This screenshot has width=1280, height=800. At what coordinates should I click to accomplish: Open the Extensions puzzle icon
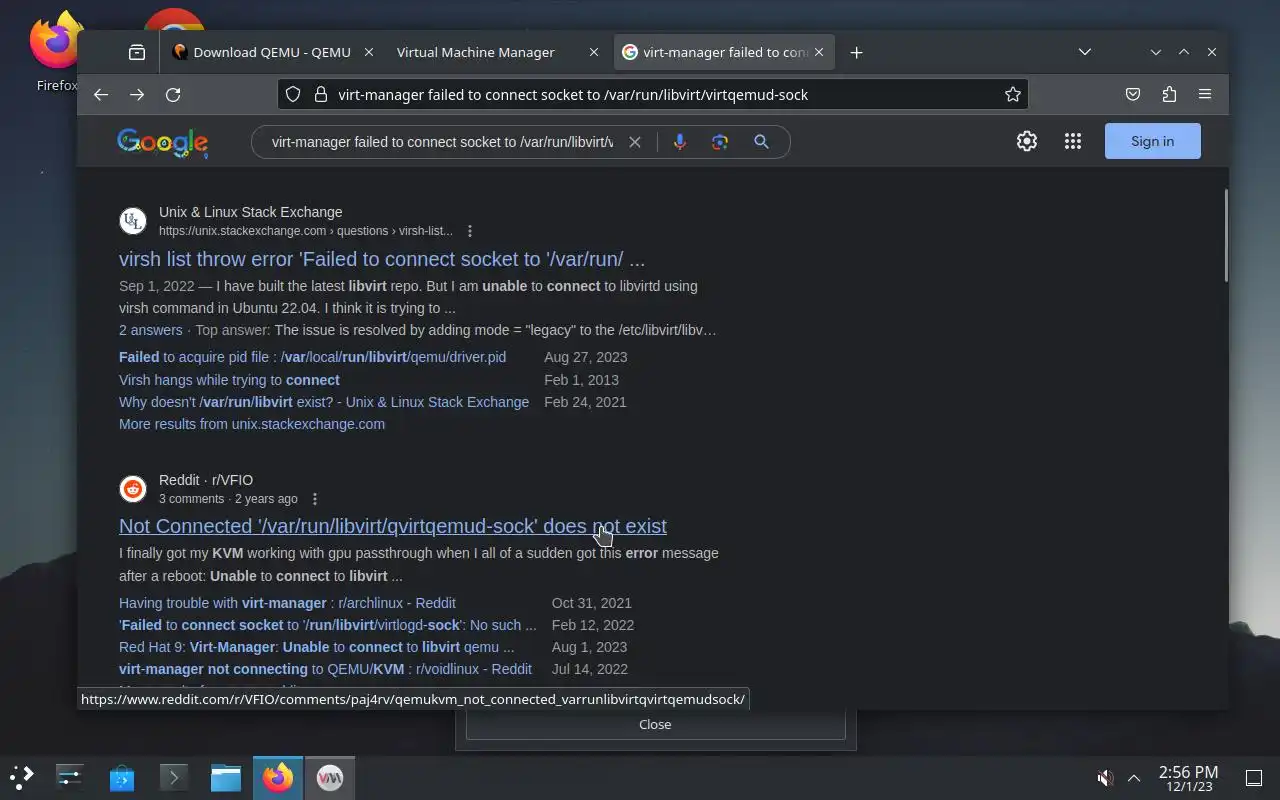[1169, 94]
